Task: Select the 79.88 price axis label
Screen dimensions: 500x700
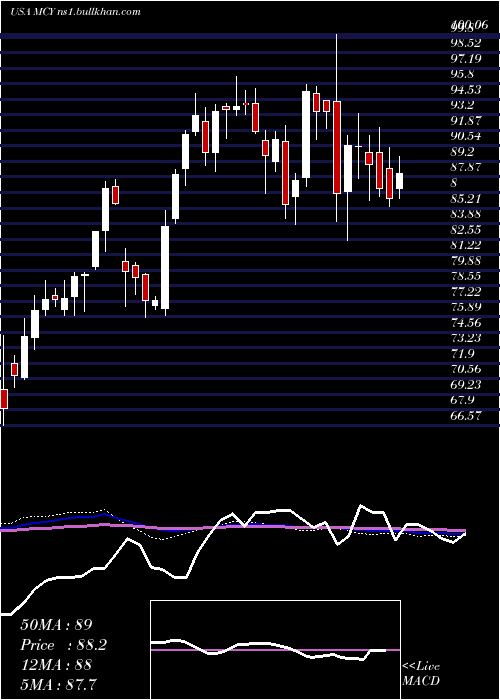Action: pyautogui.click(x=466, y=260)
